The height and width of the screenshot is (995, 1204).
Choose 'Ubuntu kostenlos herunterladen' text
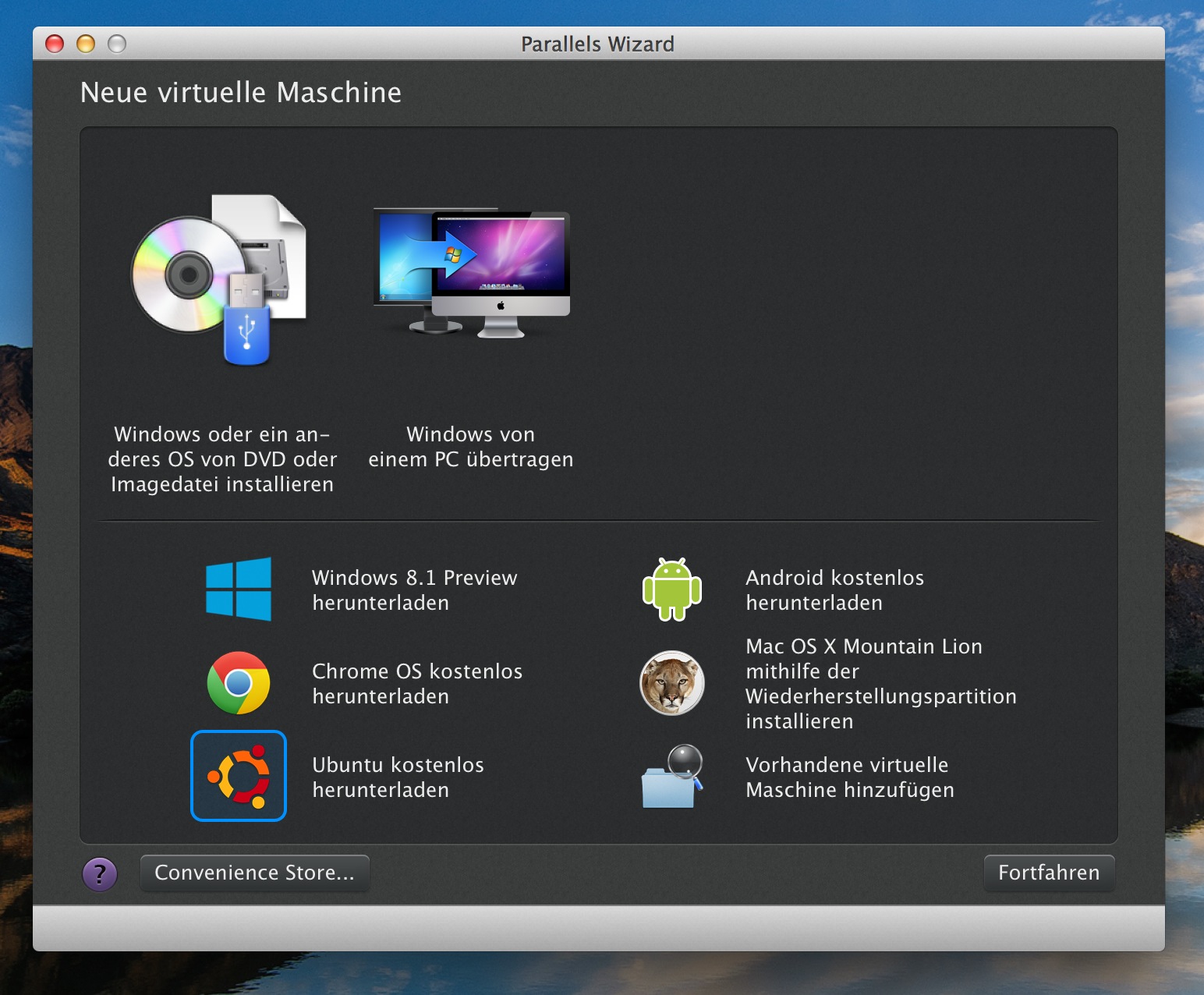click(x=398, y=777)
